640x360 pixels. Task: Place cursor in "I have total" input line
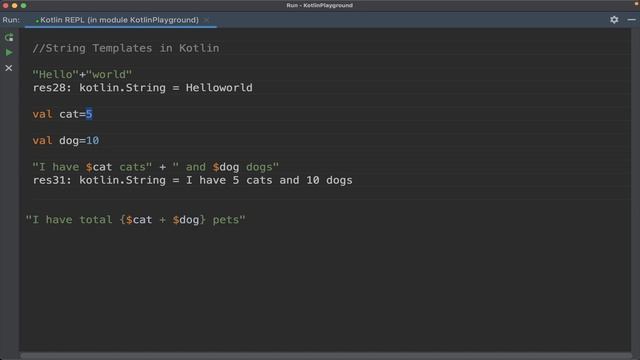tap(136, 220)
